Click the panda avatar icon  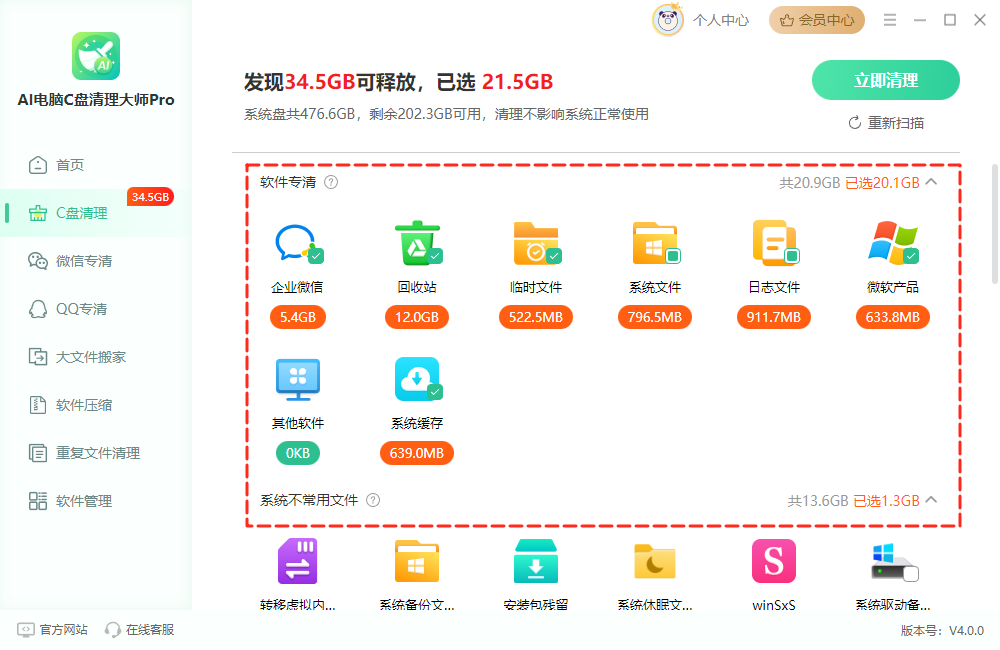668,20
